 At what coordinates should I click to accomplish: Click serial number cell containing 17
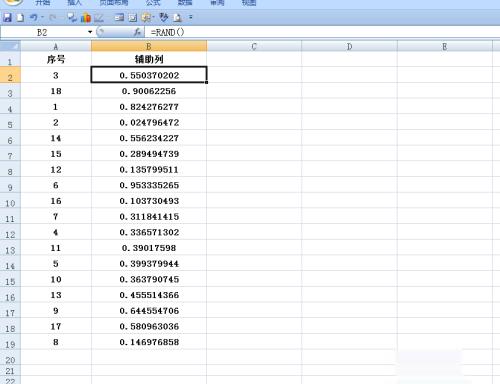point(56,326)
